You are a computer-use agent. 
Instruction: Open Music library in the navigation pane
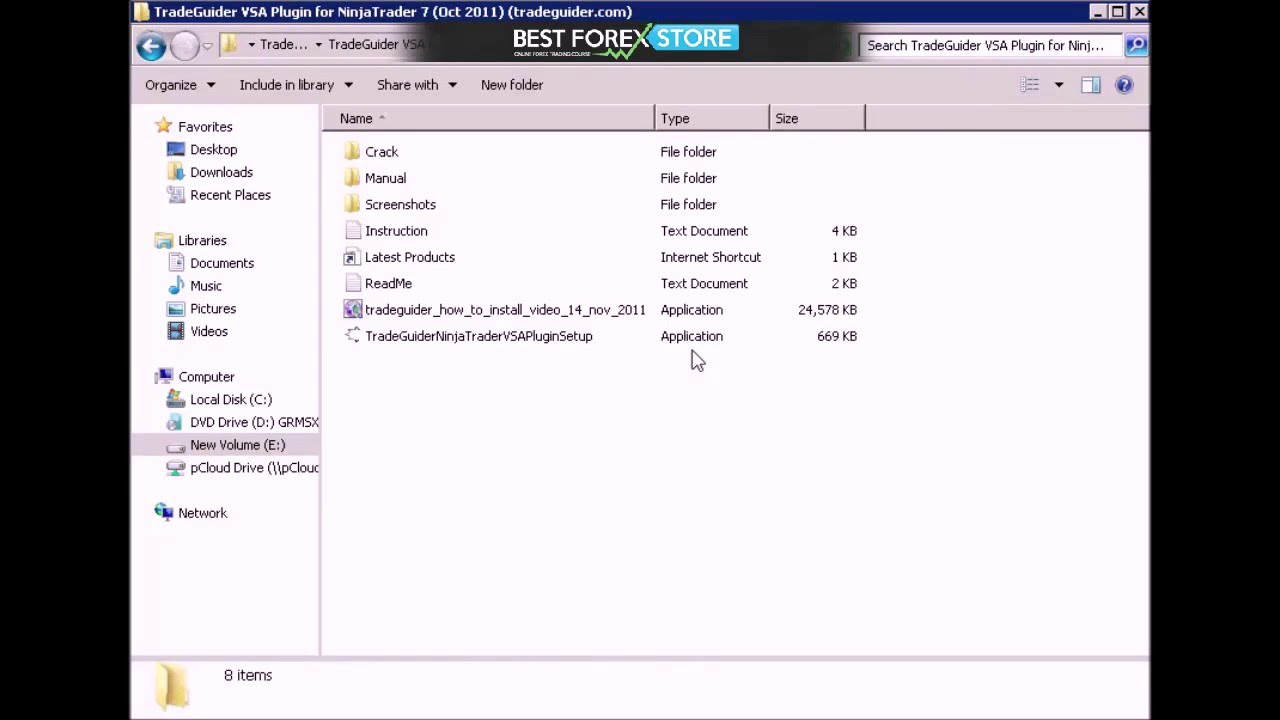(206, 286)
